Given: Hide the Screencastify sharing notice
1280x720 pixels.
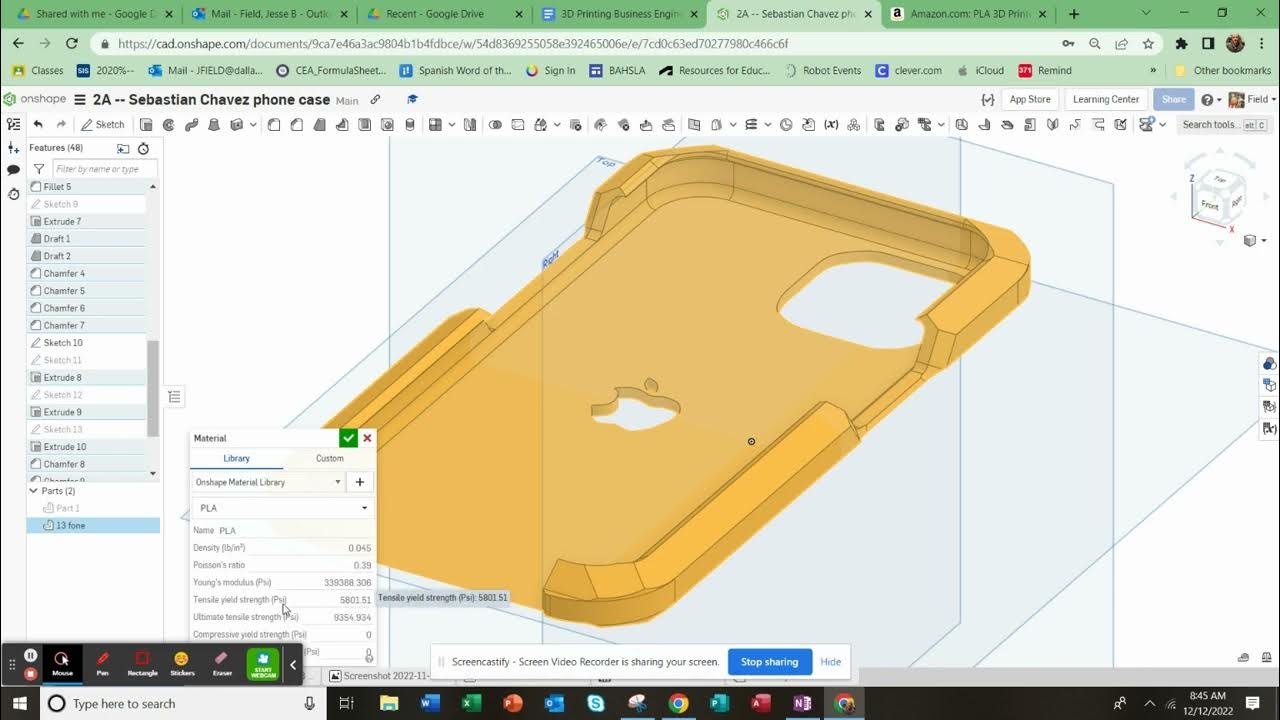Looking at the screenshot, I should pos(830,662).
